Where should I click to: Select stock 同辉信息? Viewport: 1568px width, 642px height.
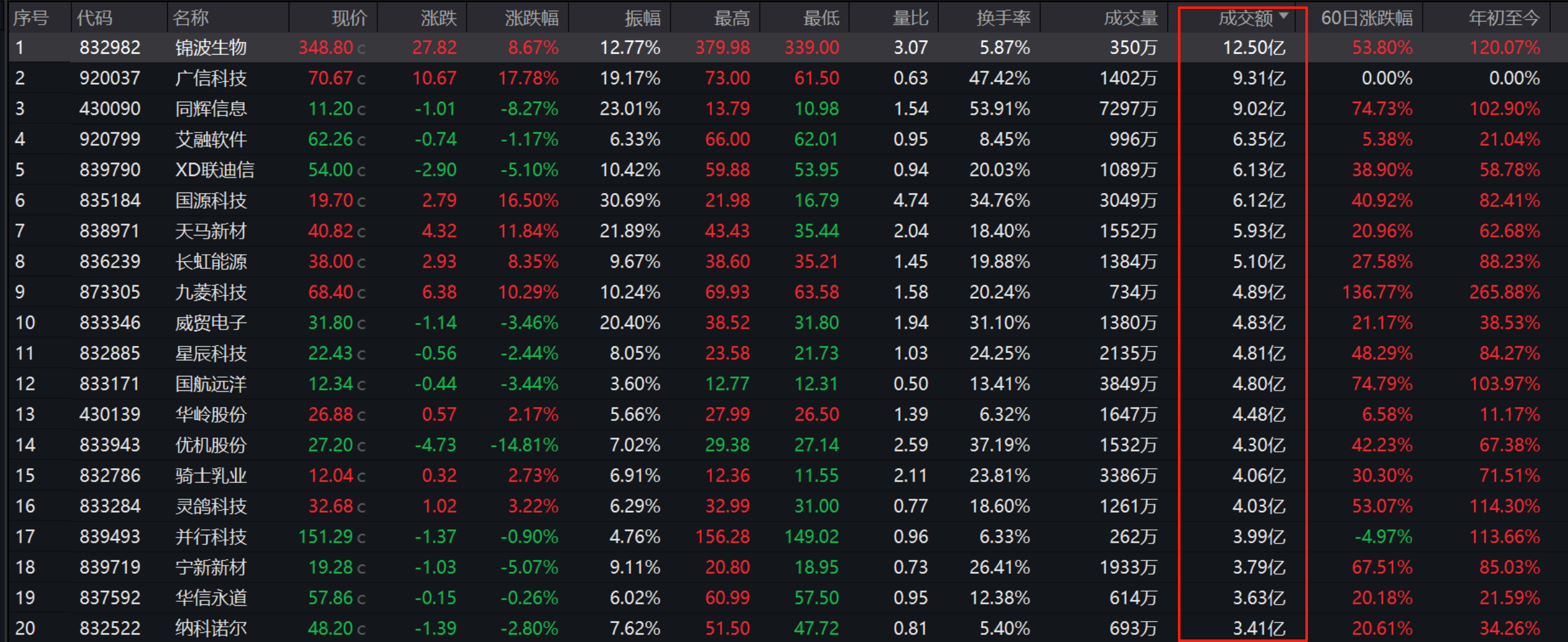coord(211,109)
